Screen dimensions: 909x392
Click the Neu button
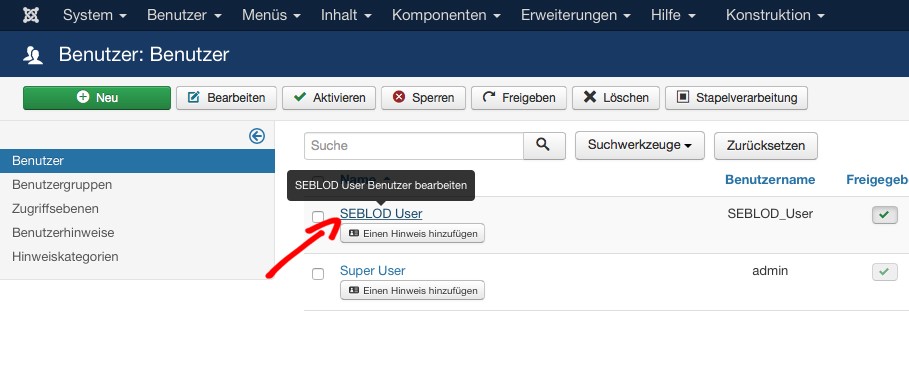97,97
